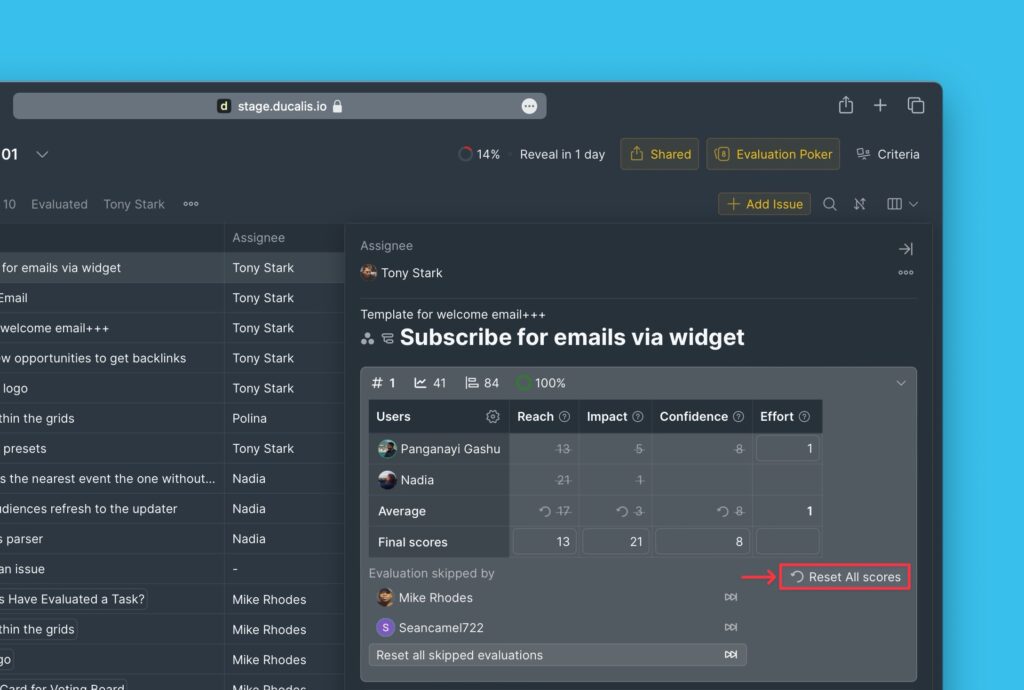Click the browser tabs overview icon
The height and width of the screenshot is (690, 1024).
point(915,106)
